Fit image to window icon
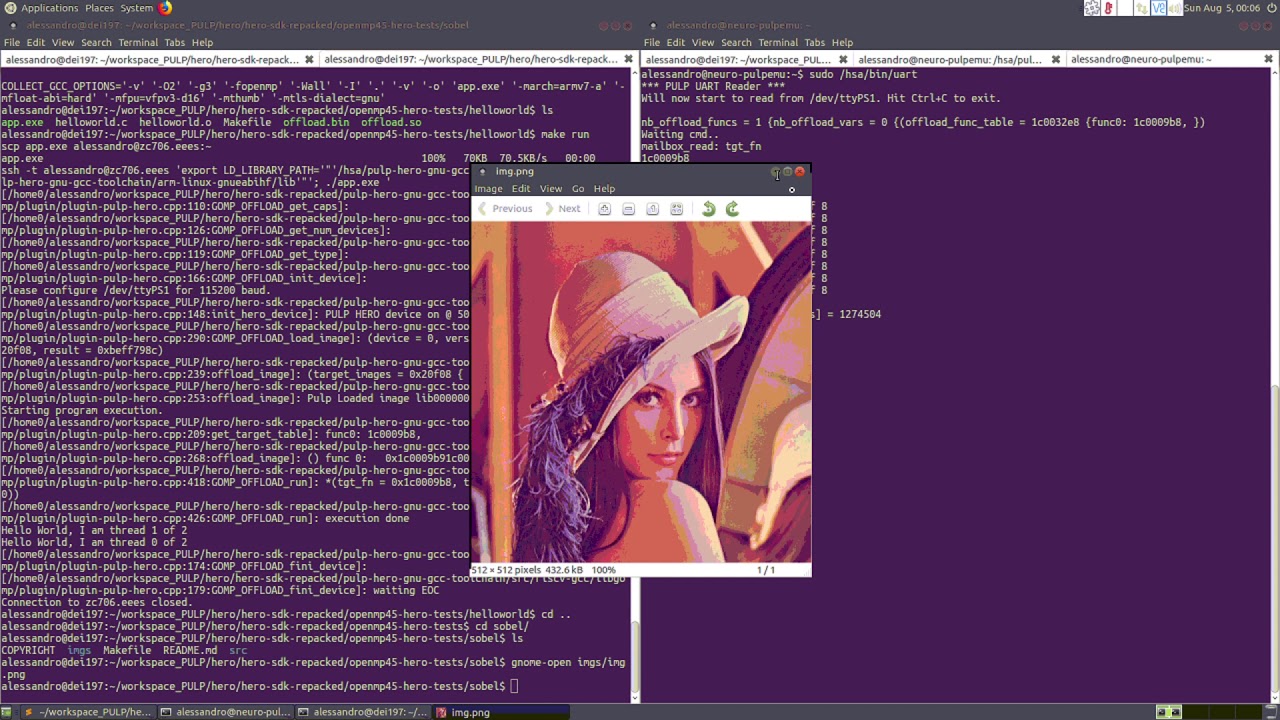Viewport: 1280px width, 720px height. pyautogui.click(x=676, y=209)
